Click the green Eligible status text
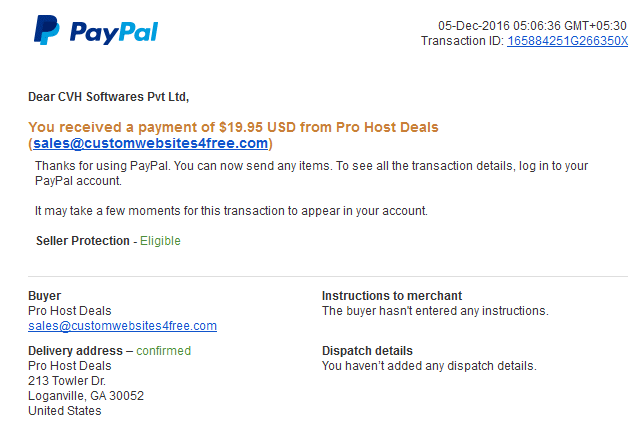The image size is (629, 438). coord(160,241)
